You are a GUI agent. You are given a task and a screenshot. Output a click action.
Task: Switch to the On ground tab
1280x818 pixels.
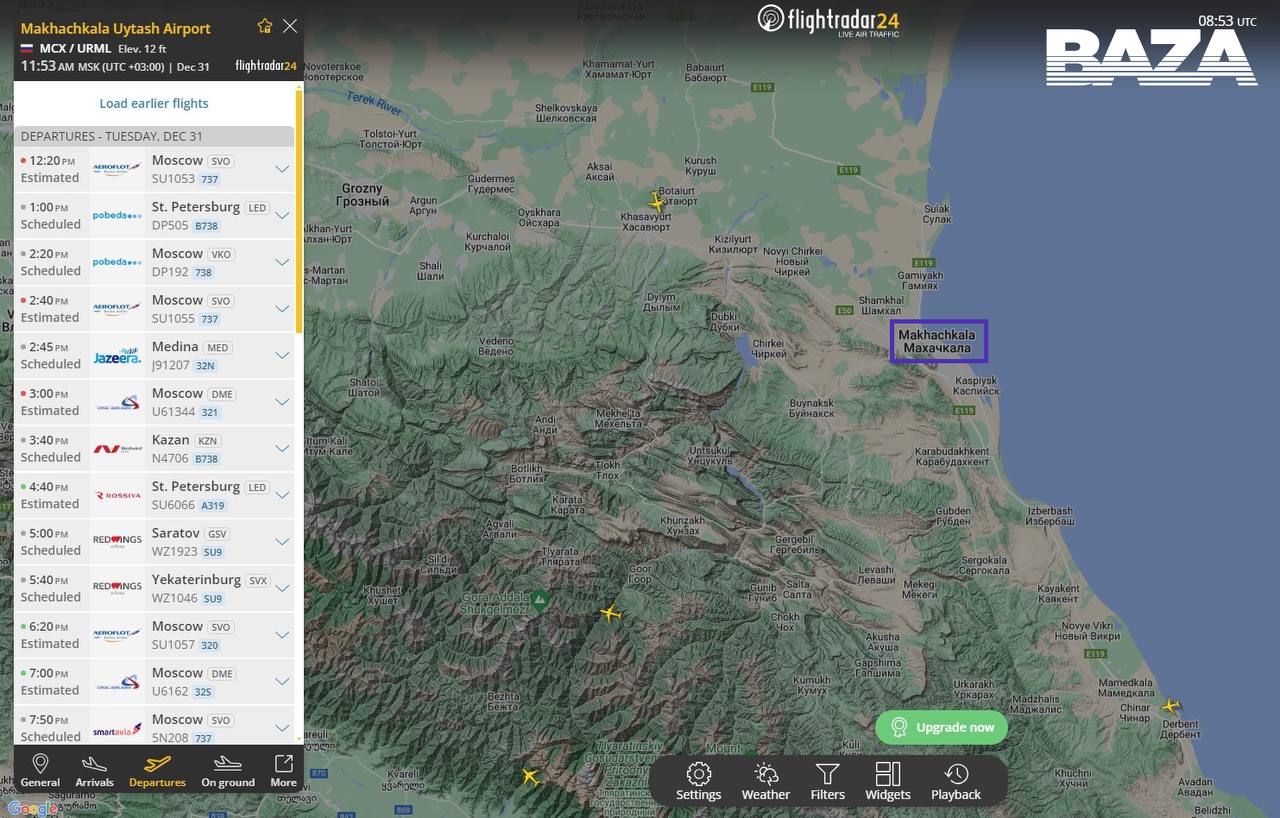point(228,770)
